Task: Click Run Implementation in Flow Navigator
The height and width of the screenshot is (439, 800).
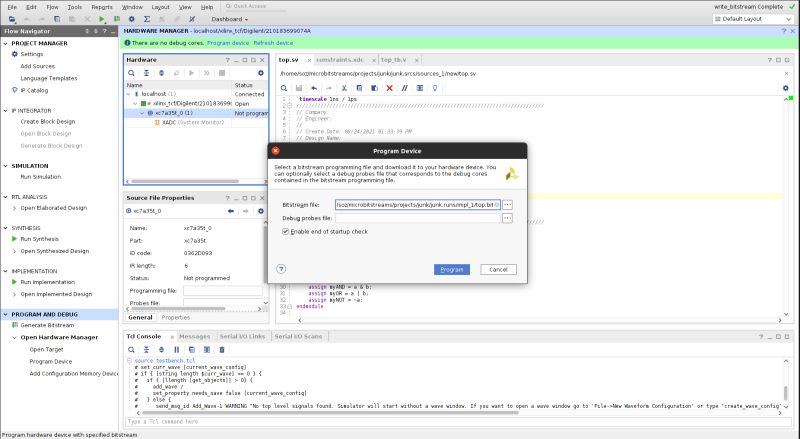Action: (x=47, y=282)
